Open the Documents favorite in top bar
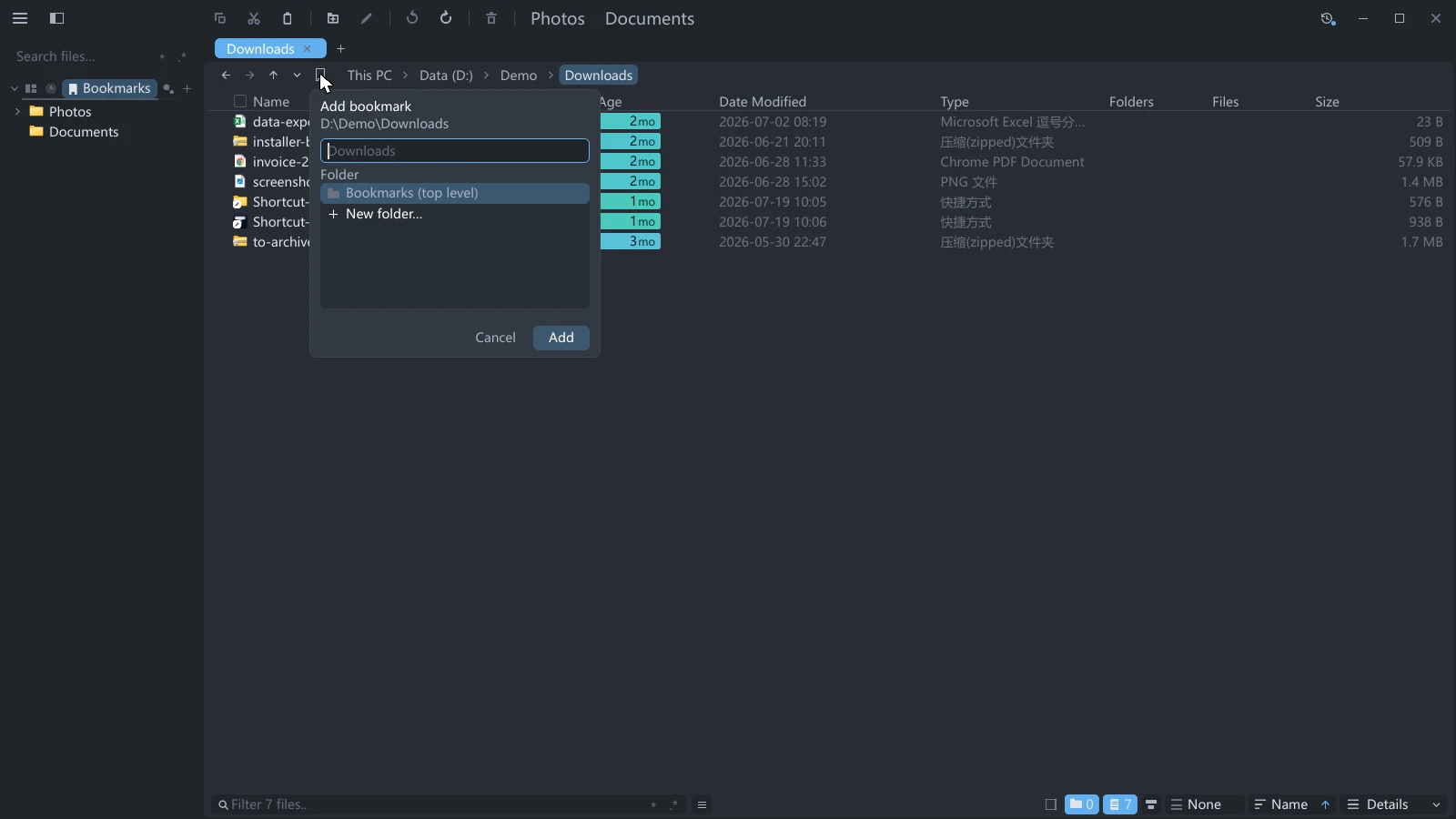The height and width of the screenshot is (819, 1456). click(650, 18)
